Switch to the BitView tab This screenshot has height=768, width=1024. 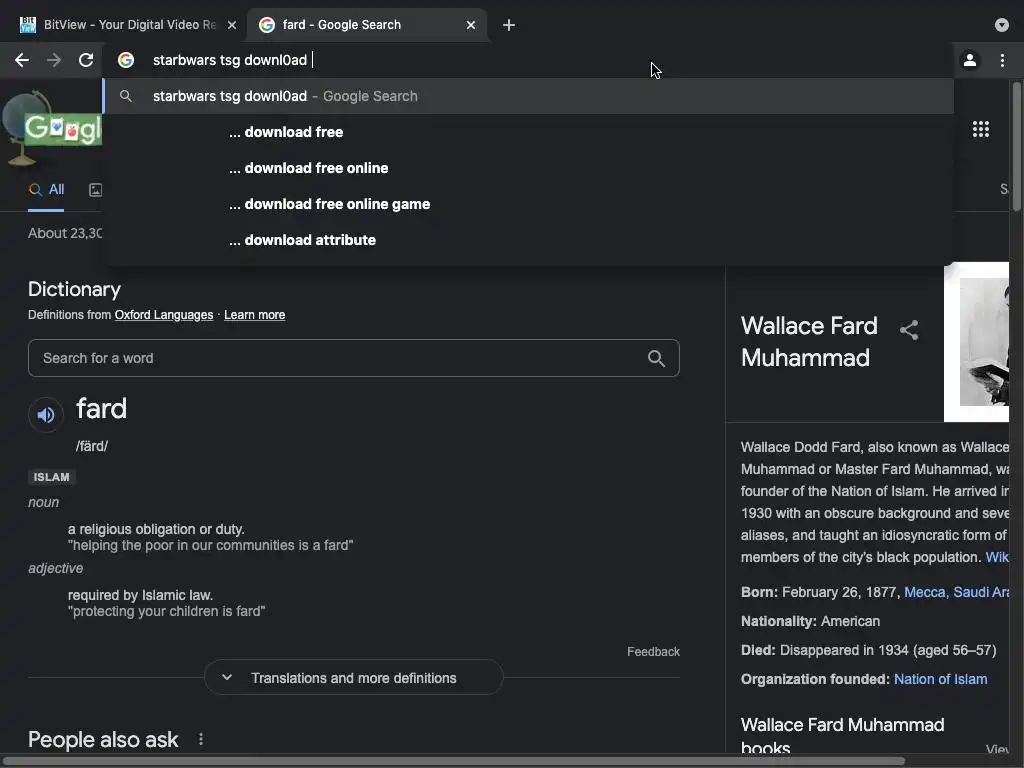(125, 25)
